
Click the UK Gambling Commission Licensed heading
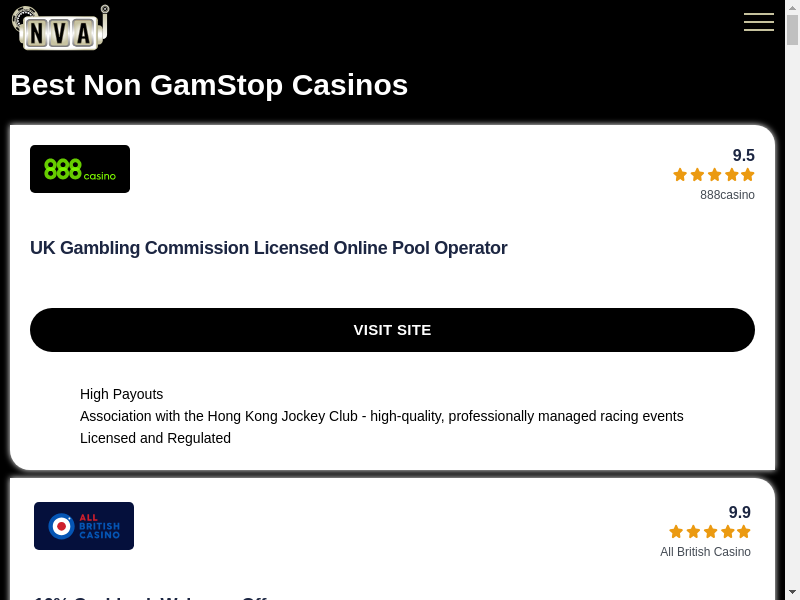coord(269,248)
